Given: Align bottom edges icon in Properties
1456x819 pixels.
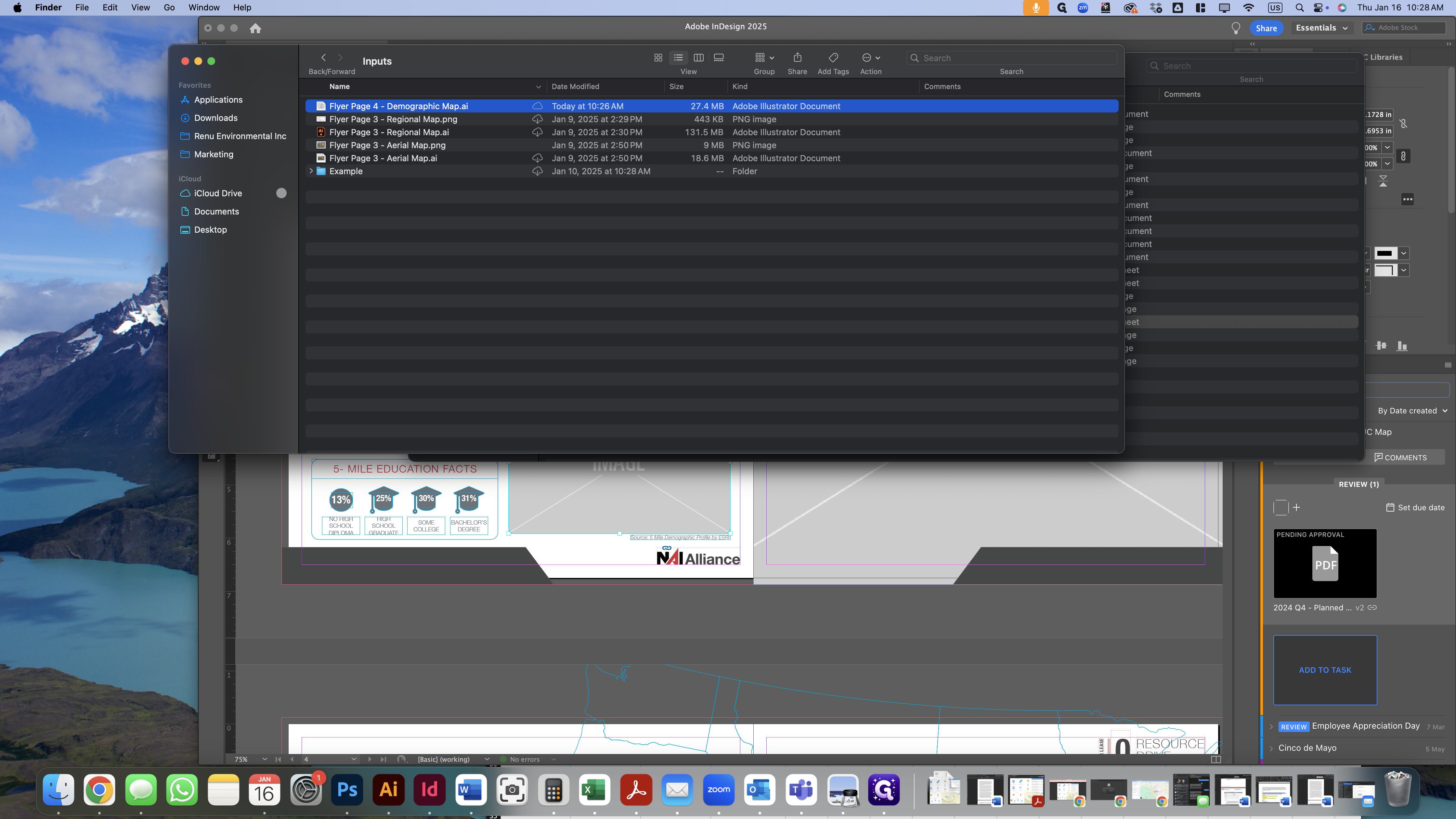Looking at the screenshot, I should [x=1402, y=345].
